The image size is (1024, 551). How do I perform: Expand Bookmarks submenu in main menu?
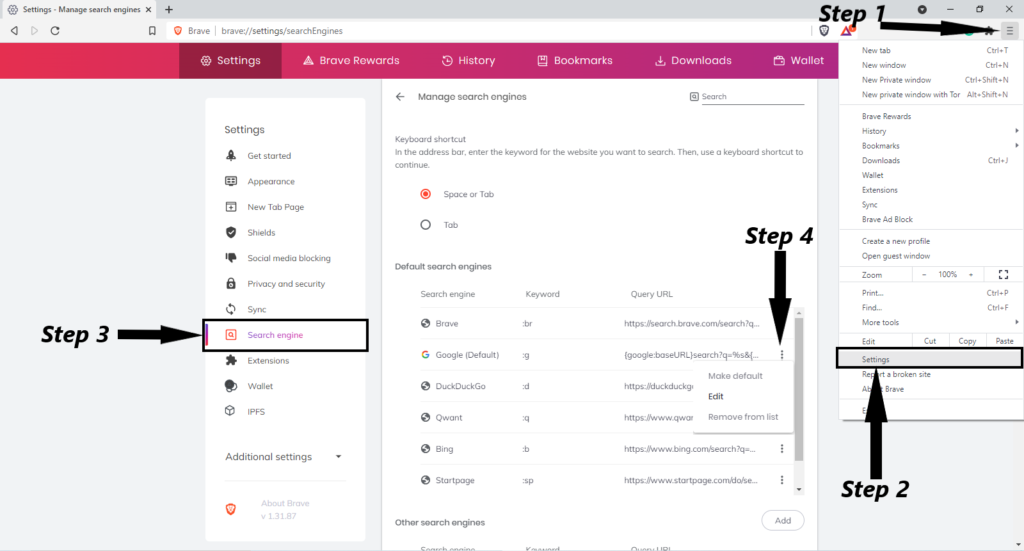tap(931, 146)
